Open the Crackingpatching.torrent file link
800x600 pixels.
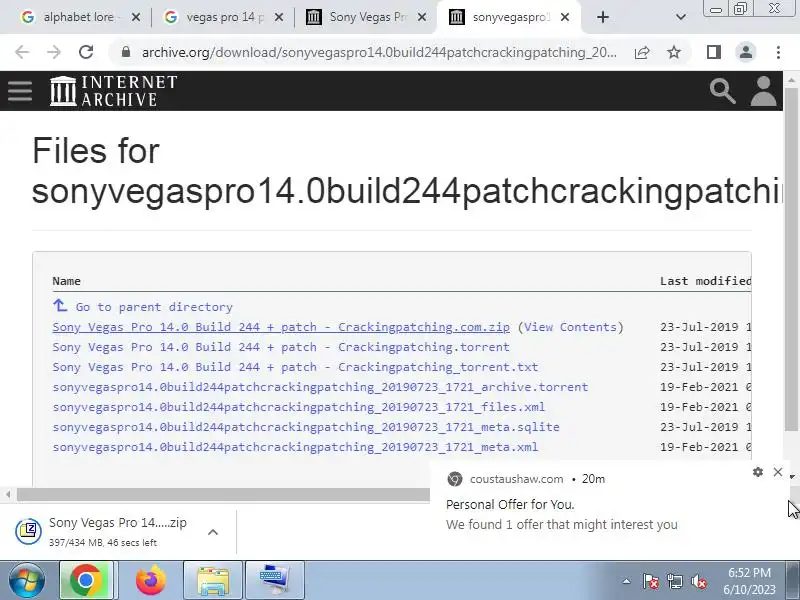click(x=281, y=347)
